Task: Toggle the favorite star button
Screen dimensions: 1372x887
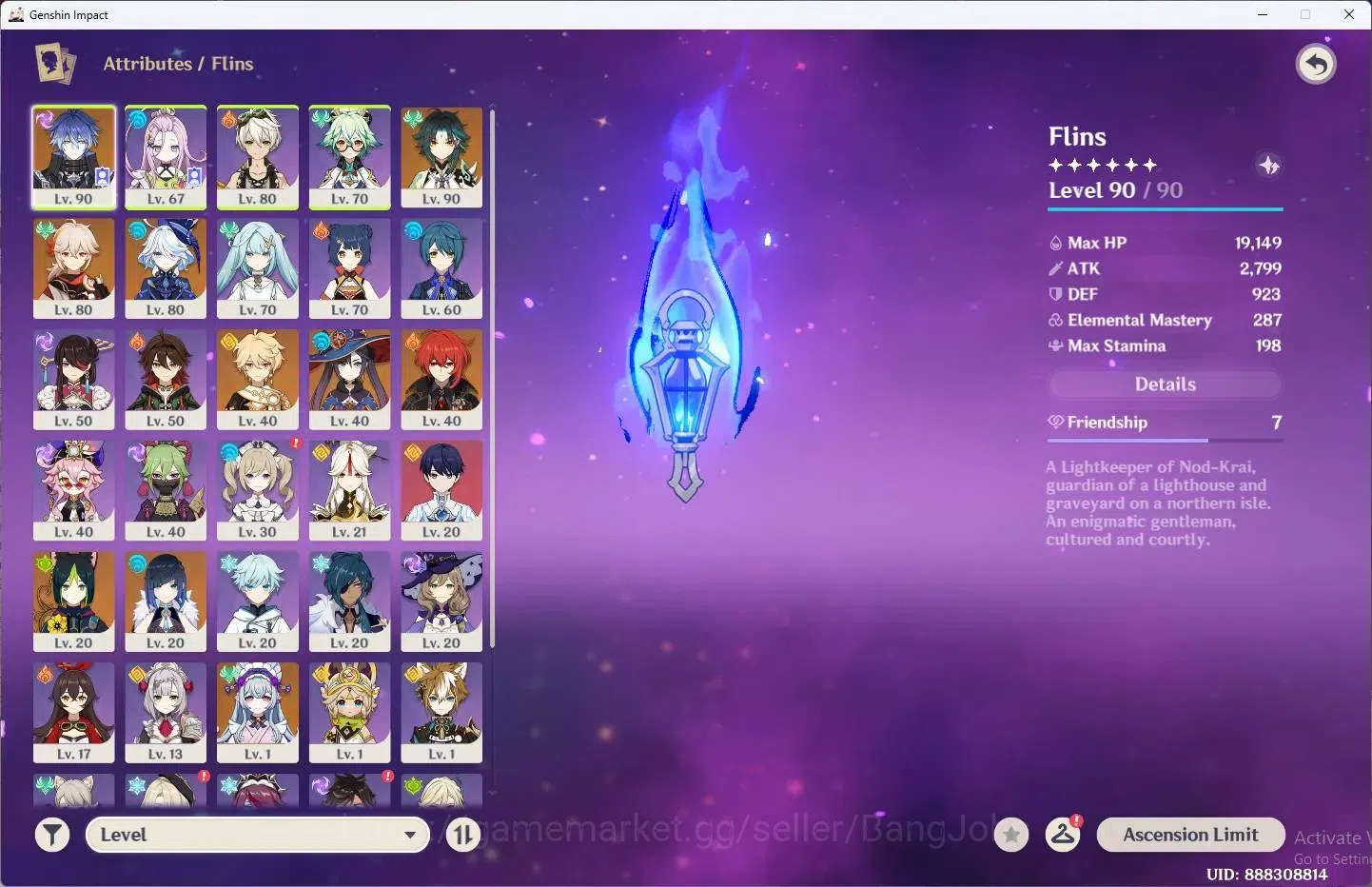Action: (x=1011, y=836)
